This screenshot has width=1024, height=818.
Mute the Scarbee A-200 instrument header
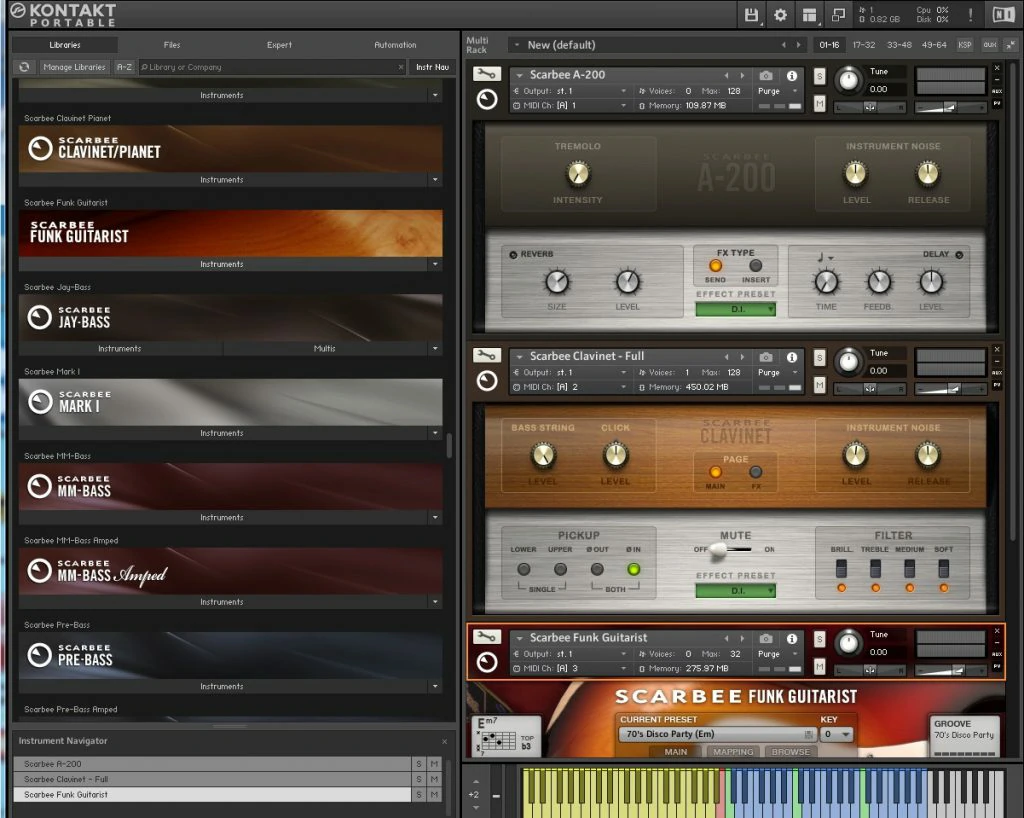pos(819,104)
